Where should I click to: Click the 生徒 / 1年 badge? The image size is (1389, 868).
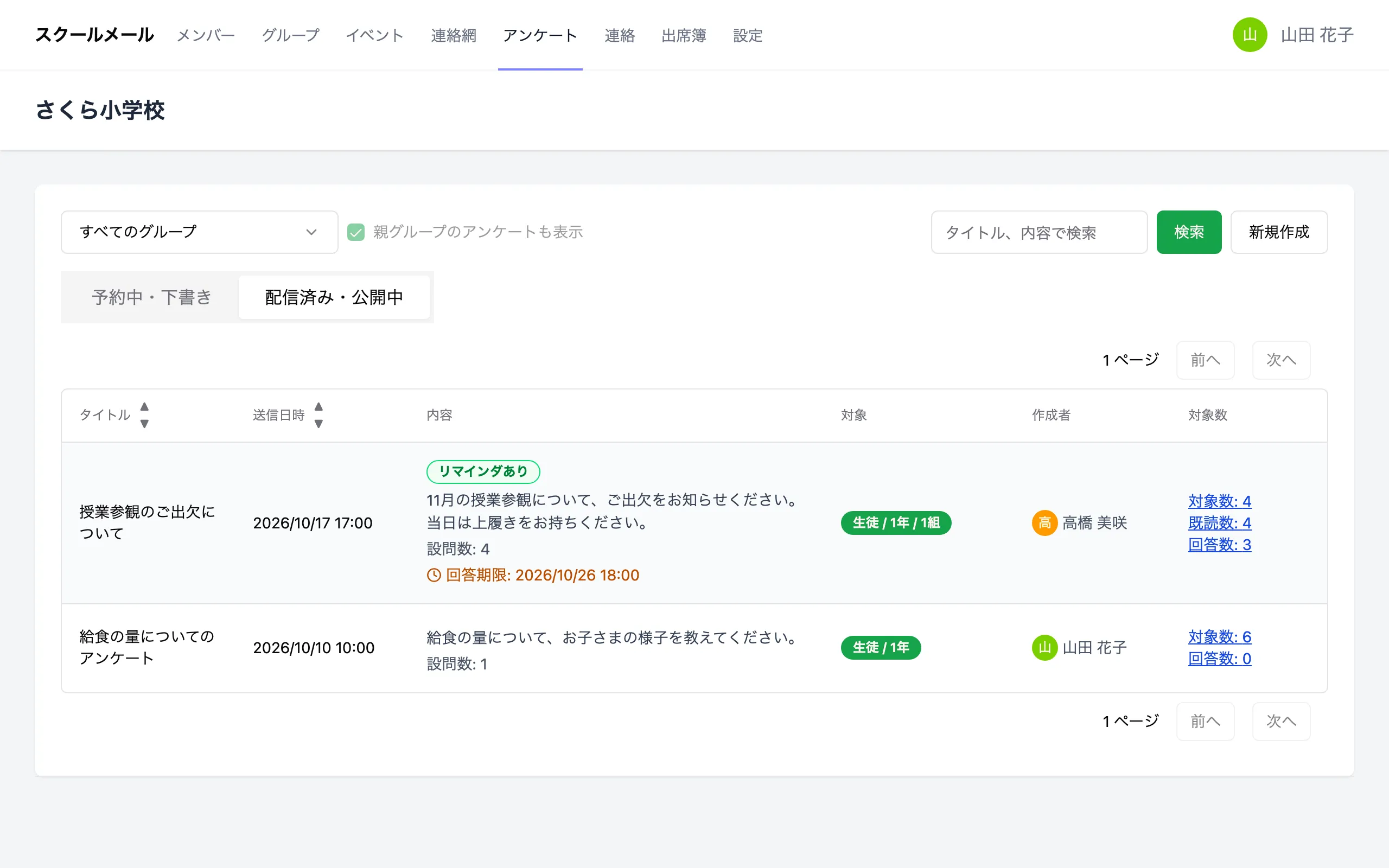coord(881,648)
